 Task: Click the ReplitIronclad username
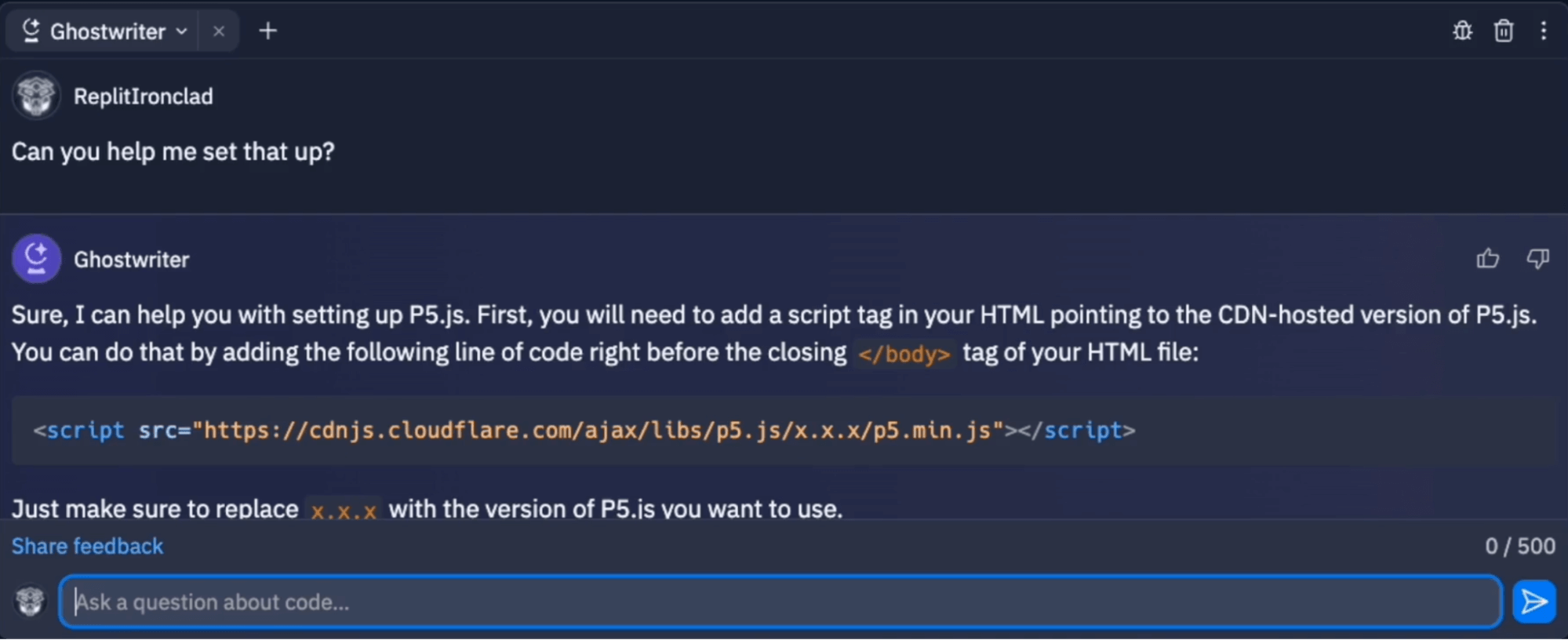coord(143,96)
